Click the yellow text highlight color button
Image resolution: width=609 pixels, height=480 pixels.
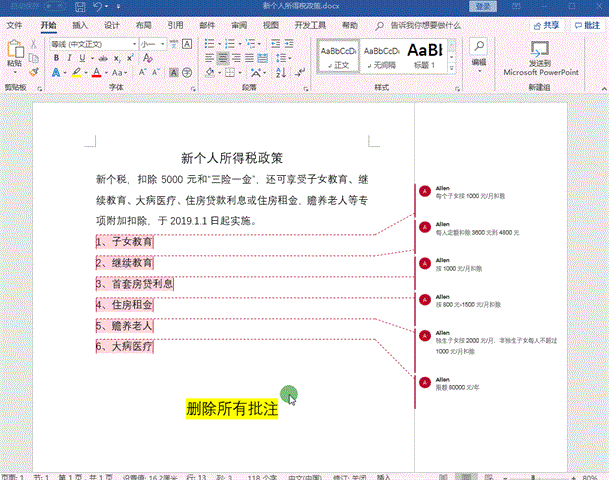[74, 73]
